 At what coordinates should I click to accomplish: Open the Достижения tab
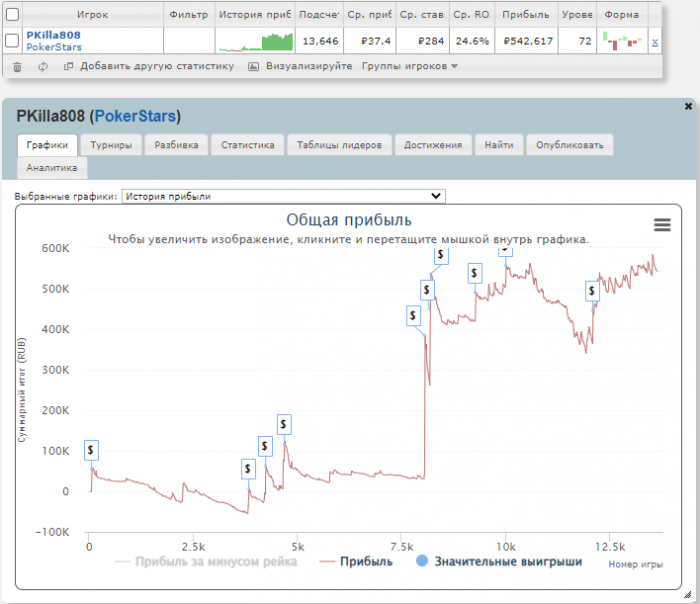[x=433, y=145]
